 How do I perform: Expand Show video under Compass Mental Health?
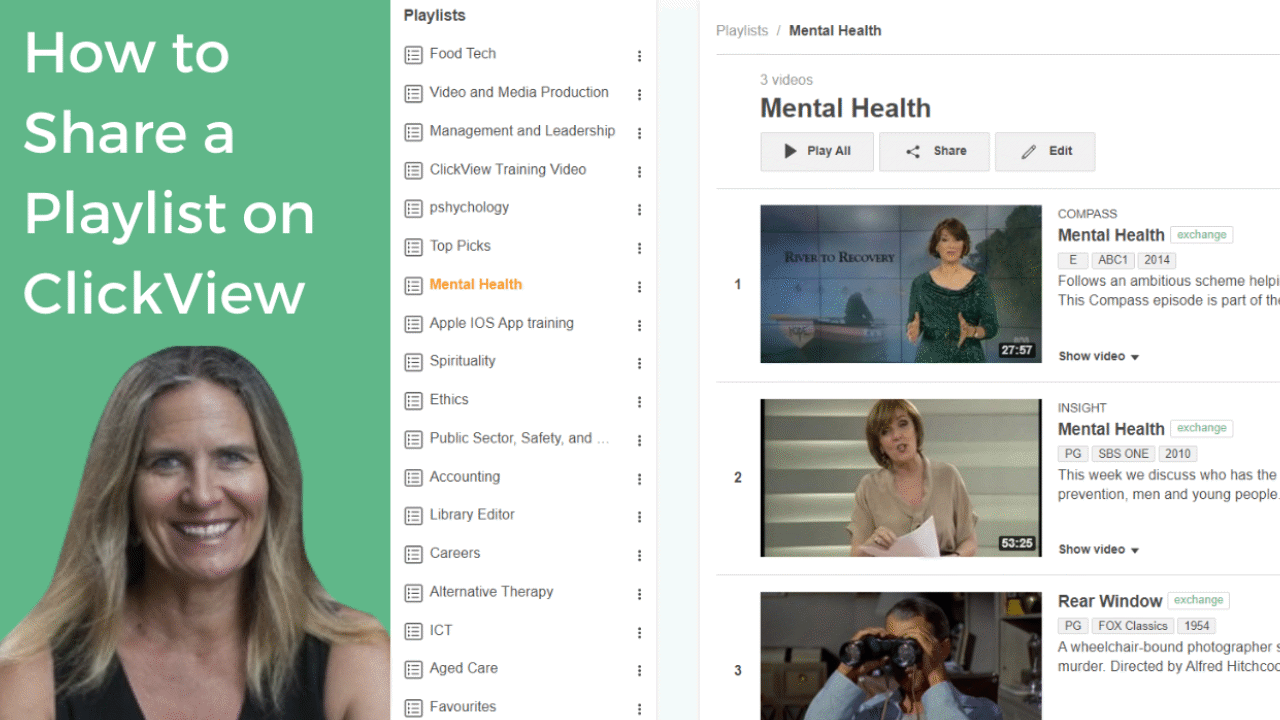click(1099, 356)
